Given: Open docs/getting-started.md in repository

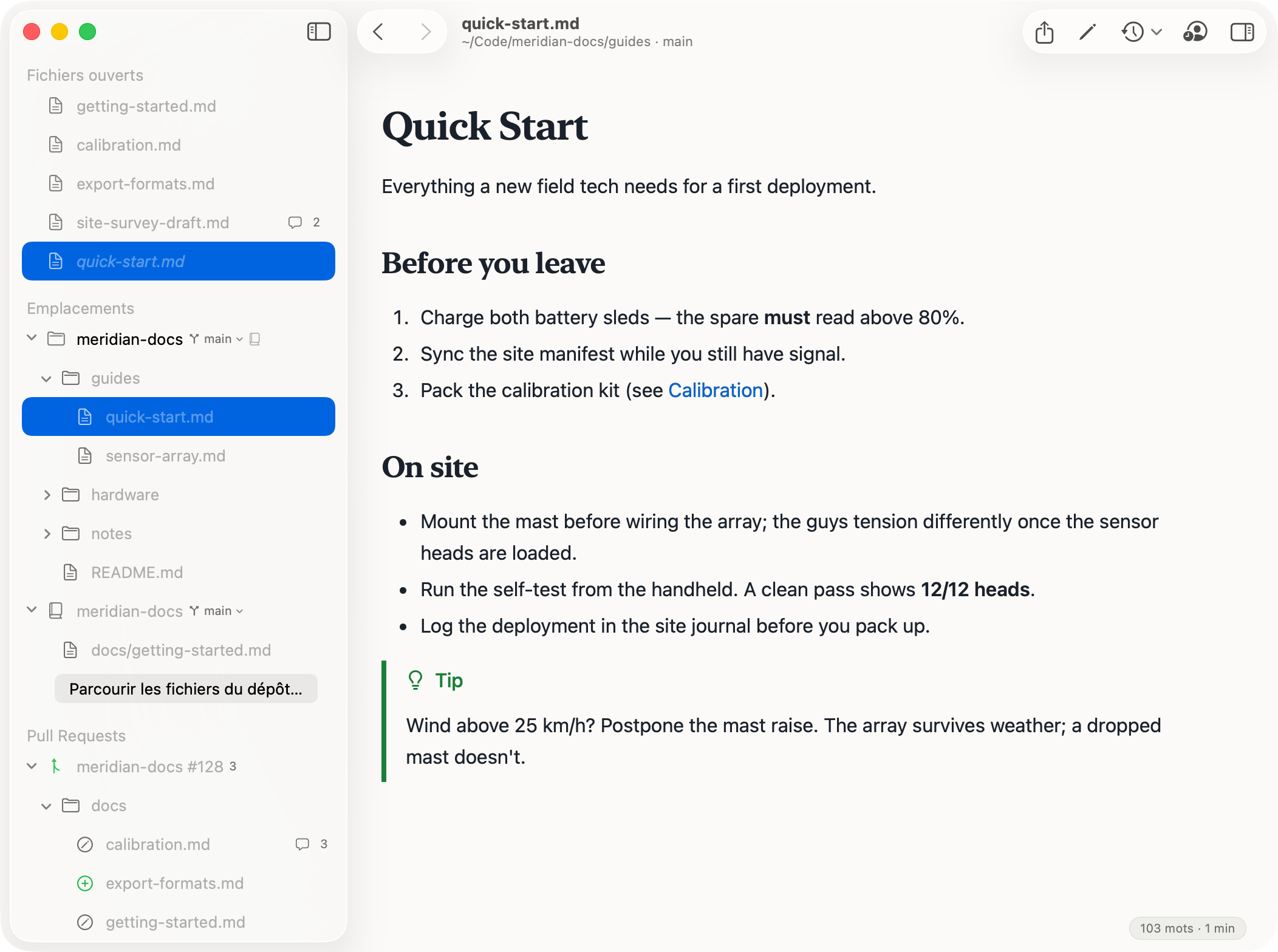Looking at the screenshot, I should [x=179, y=650].
